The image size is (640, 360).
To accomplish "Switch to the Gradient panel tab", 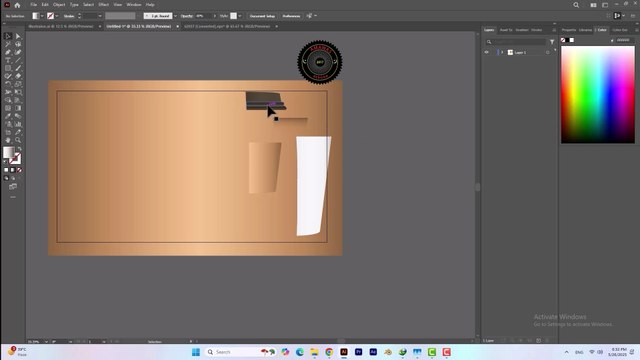I will pos(522,30).
